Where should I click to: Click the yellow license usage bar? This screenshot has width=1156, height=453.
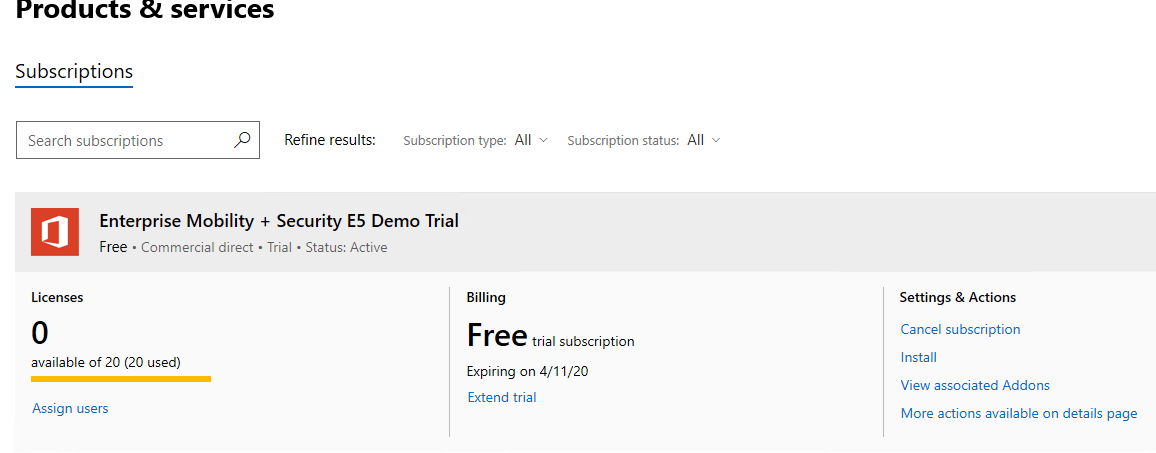(121, 379)
